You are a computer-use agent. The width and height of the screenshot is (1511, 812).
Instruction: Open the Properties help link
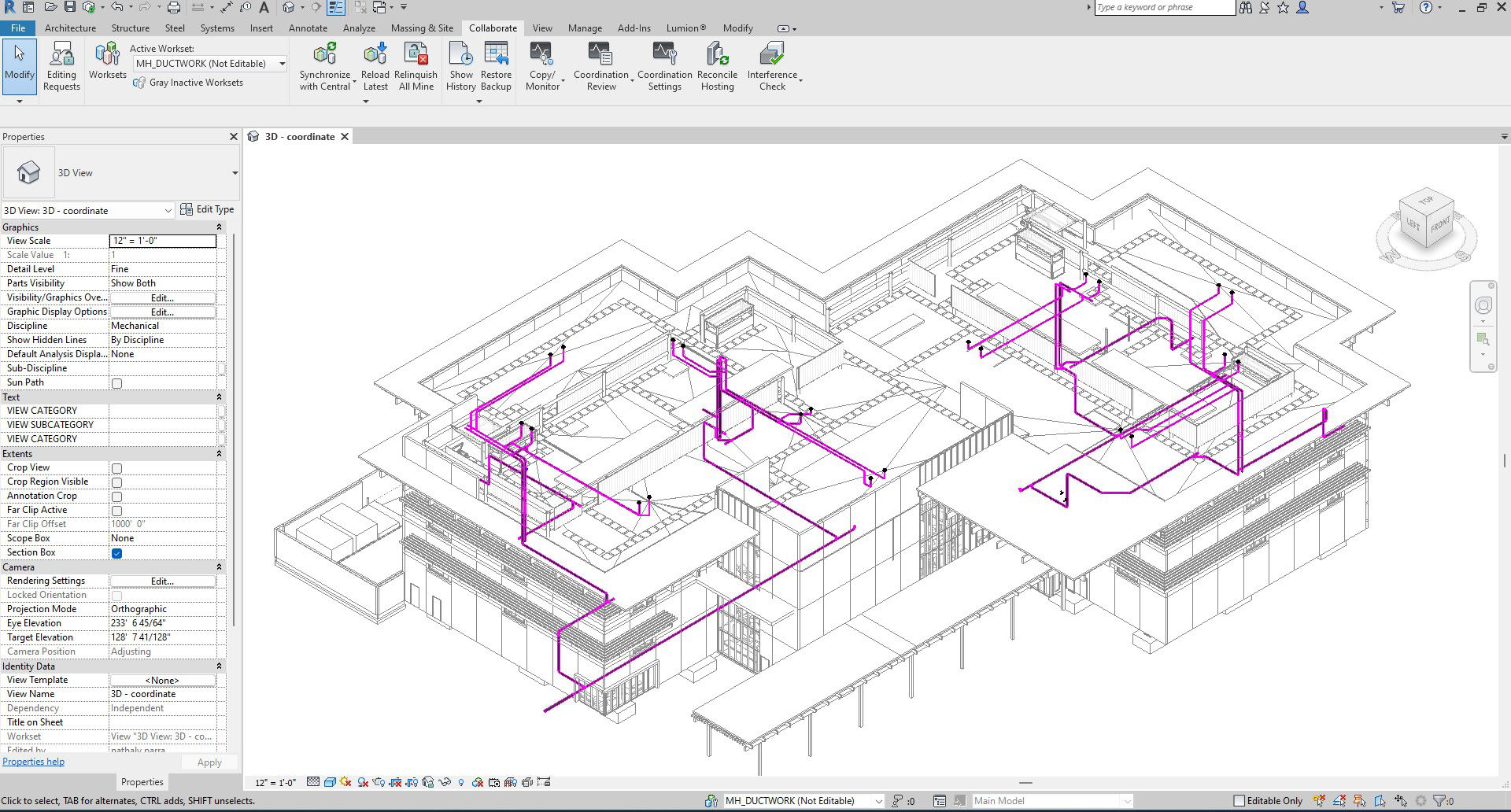tap(34, 762)
